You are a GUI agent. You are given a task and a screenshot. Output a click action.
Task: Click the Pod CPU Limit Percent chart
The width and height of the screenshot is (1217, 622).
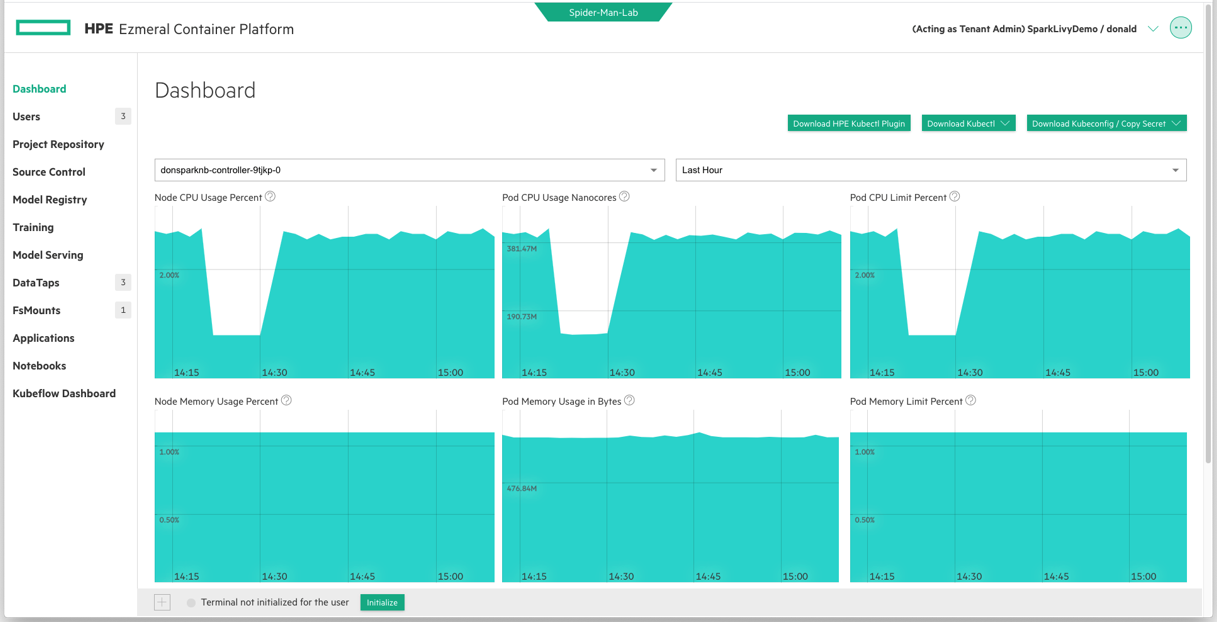coord(1019,292)
